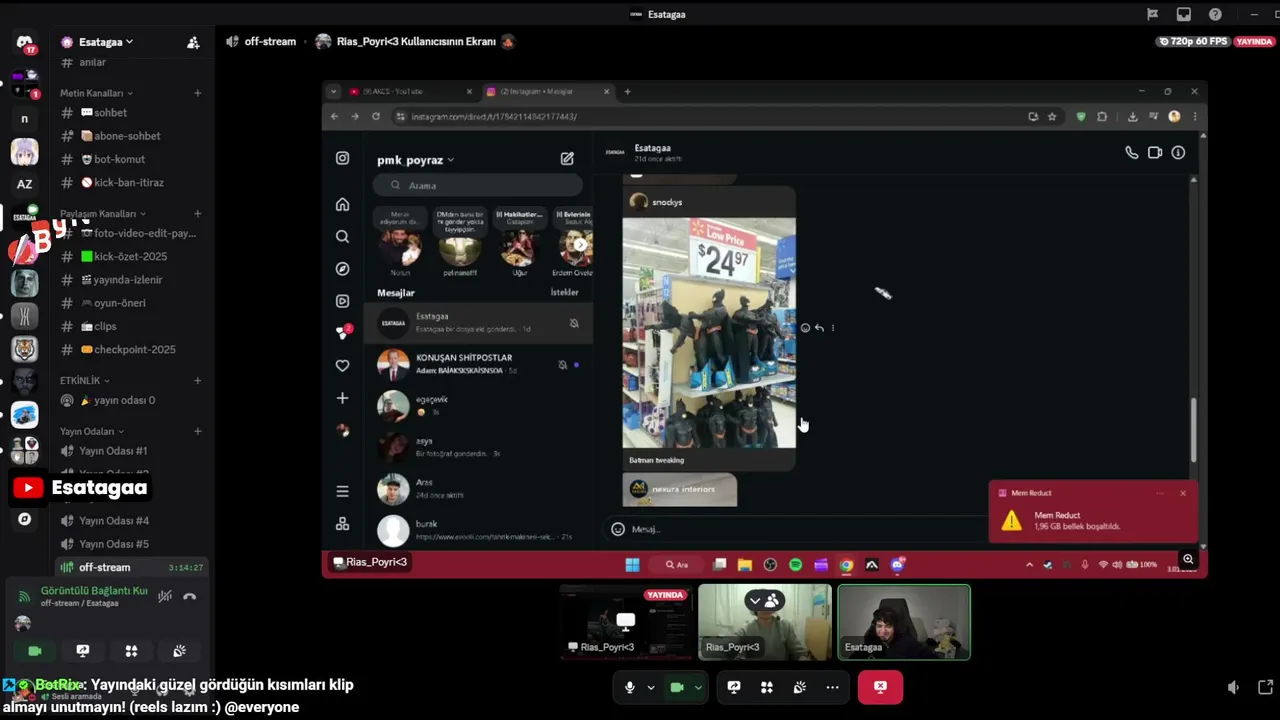The height and width of the screenshot is (720, 1280).
Task: Open microphone options arrow
Action: click(650, 687)
